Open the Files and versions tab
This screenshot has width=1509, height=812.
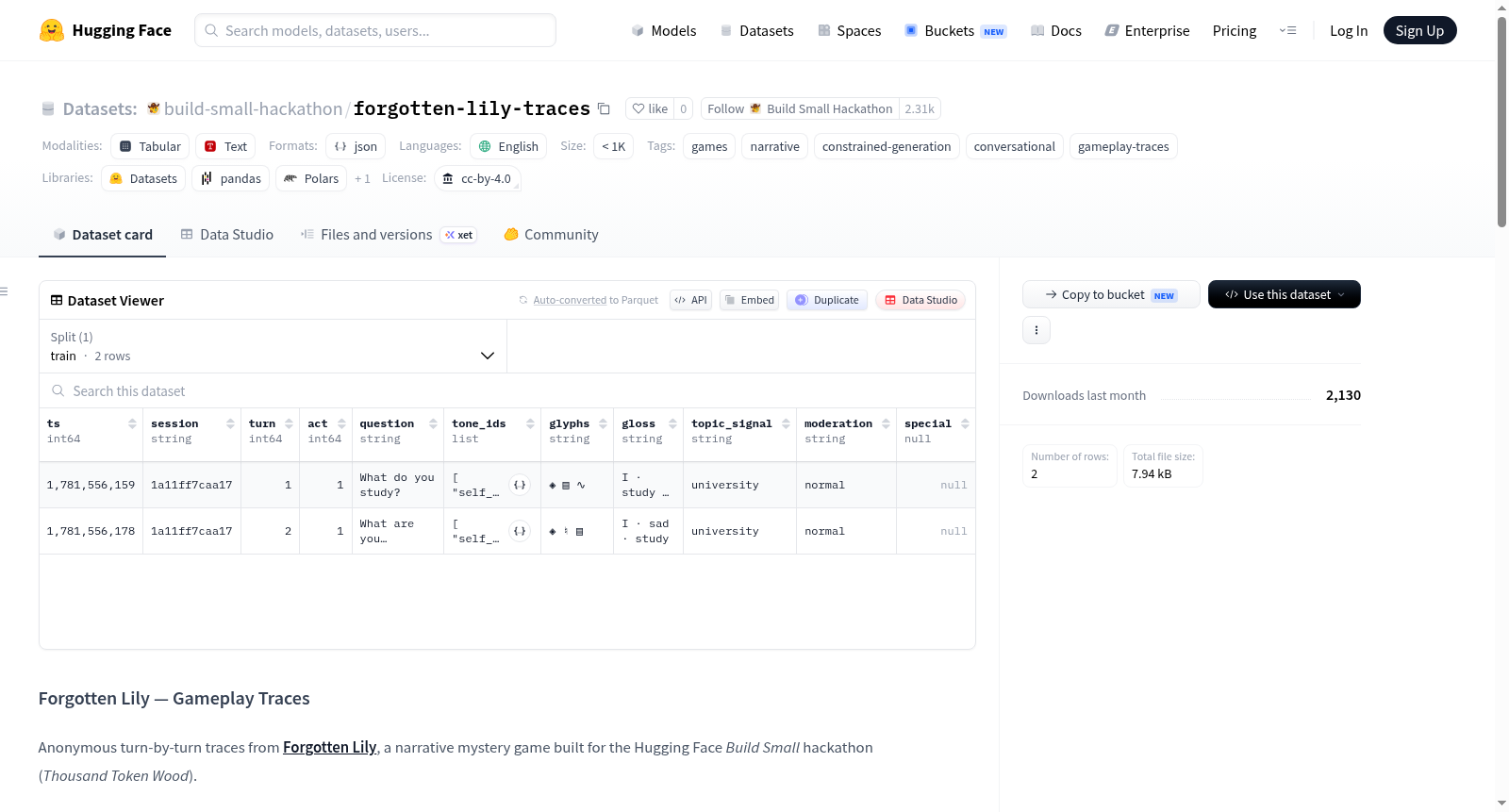pos(389,235)
